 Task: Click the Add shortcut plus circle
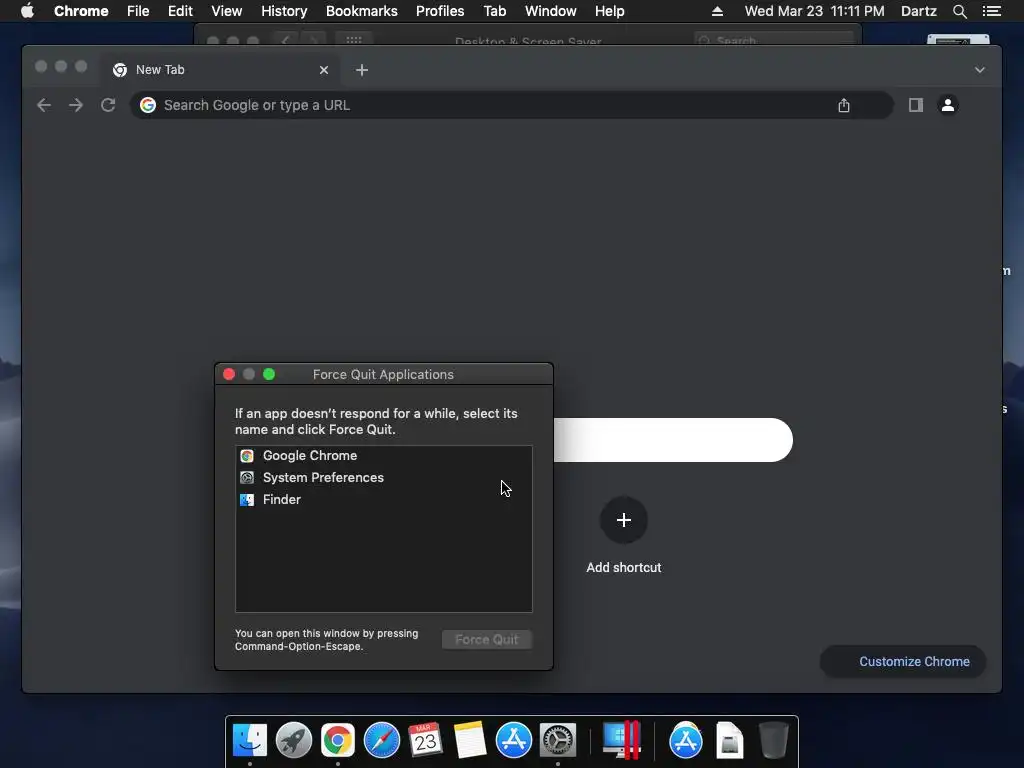624,520
